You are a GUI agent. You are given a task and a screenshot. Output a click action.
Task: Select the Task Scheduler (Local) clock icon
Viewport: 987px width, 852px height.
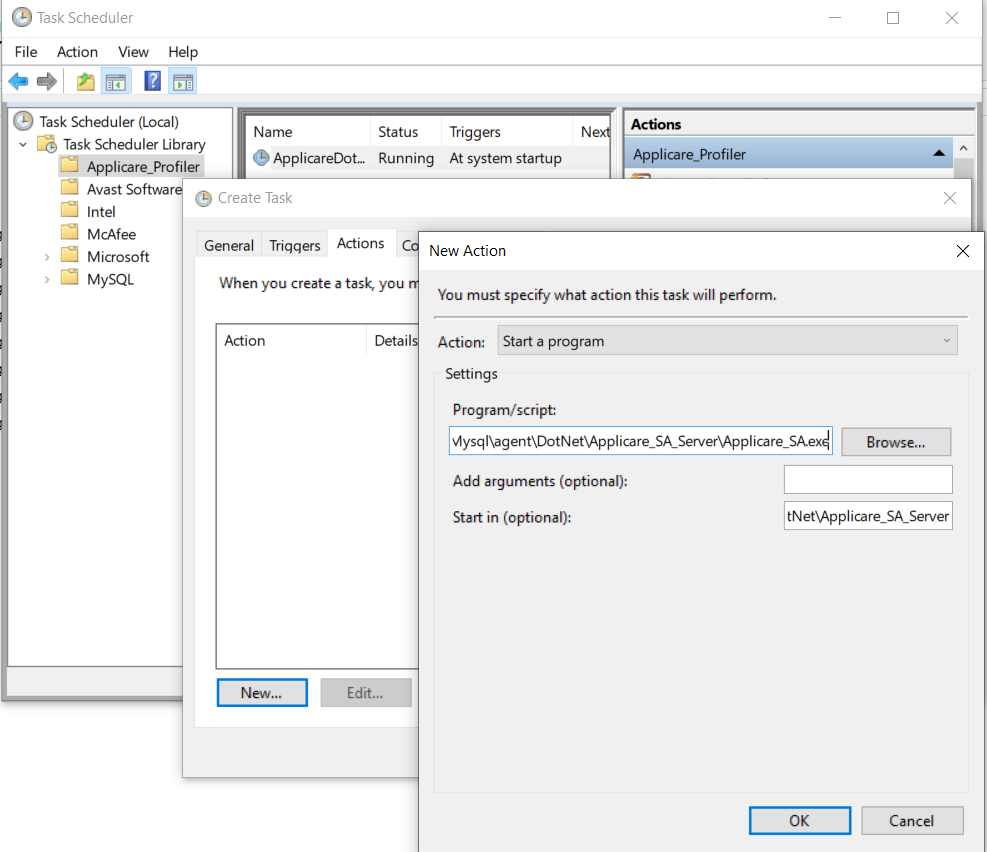pyautogui.click(x=23, y=122)
